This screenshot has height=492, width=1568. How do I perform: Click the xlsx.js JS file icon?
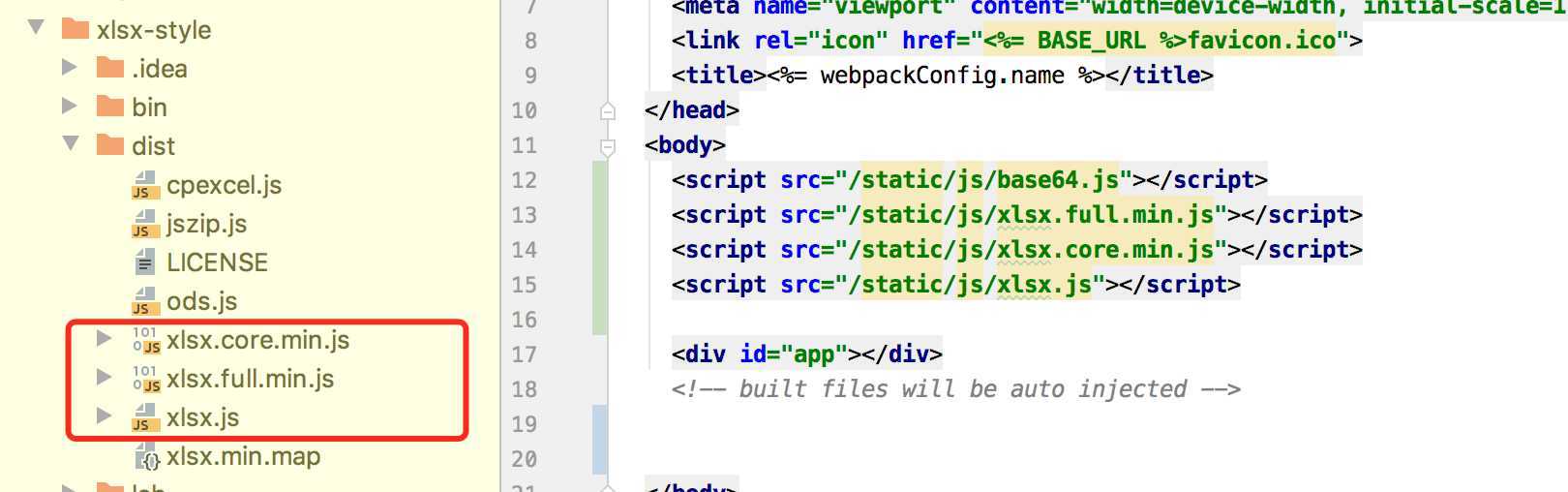point(145,417)
